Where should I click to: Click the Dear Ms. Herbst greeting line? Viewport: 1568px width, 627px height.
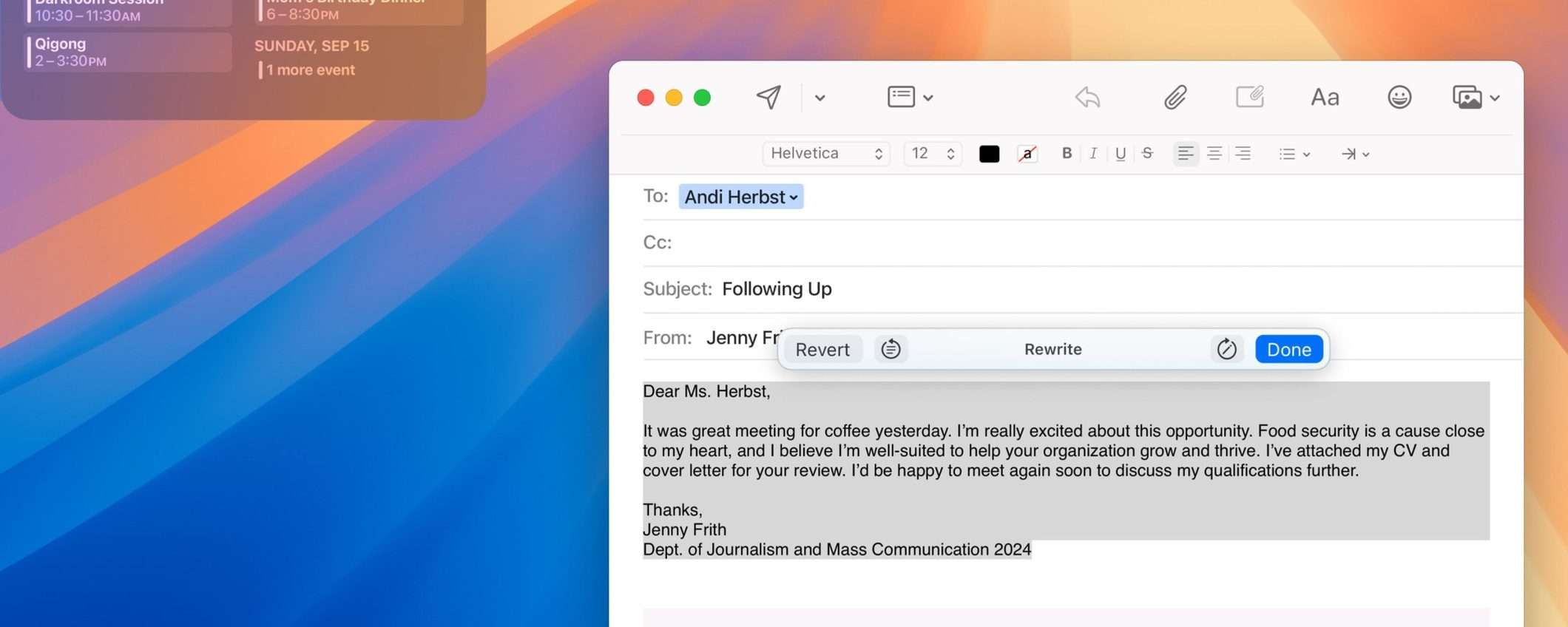(x=706, y=391)
